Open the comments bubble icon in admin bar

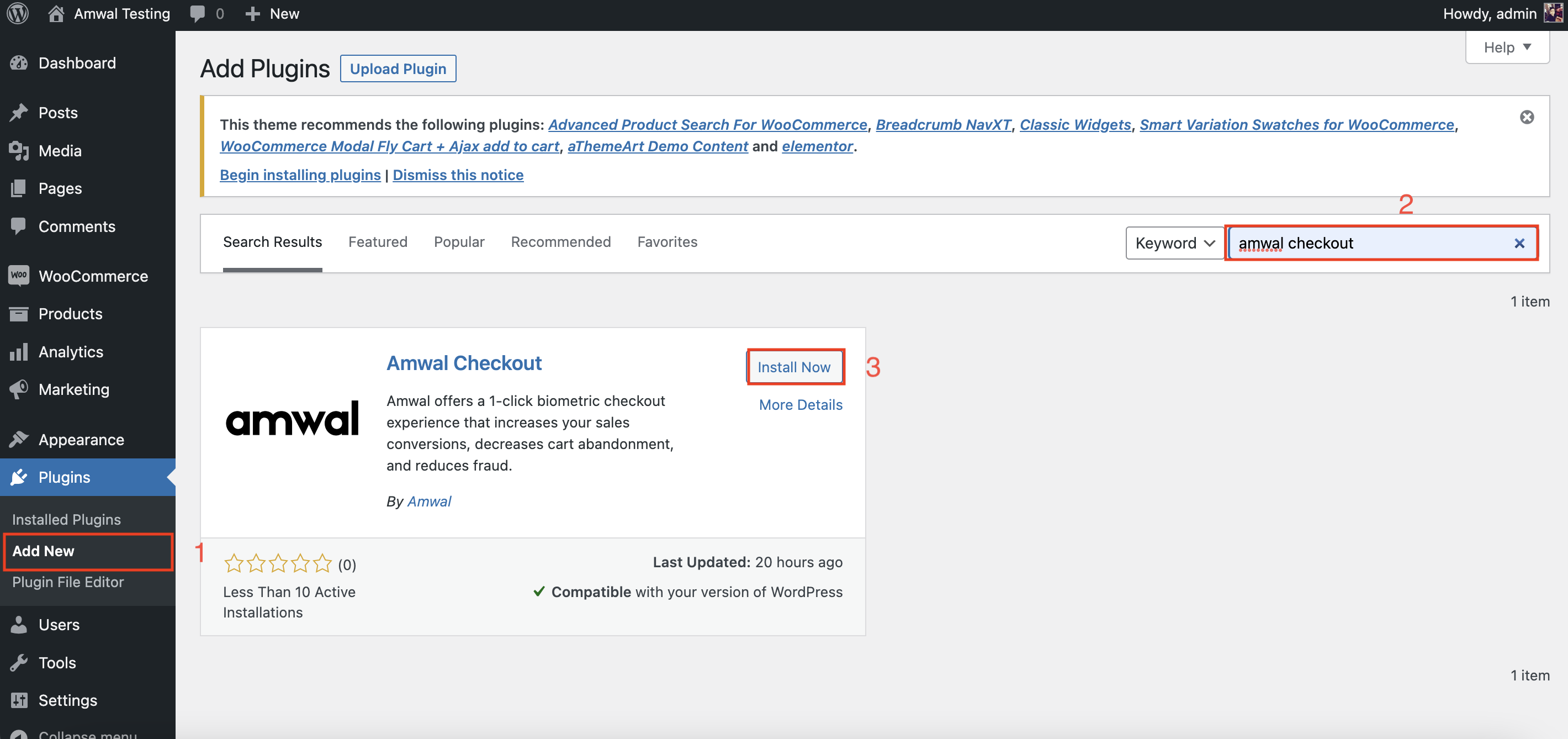[197, 13]
